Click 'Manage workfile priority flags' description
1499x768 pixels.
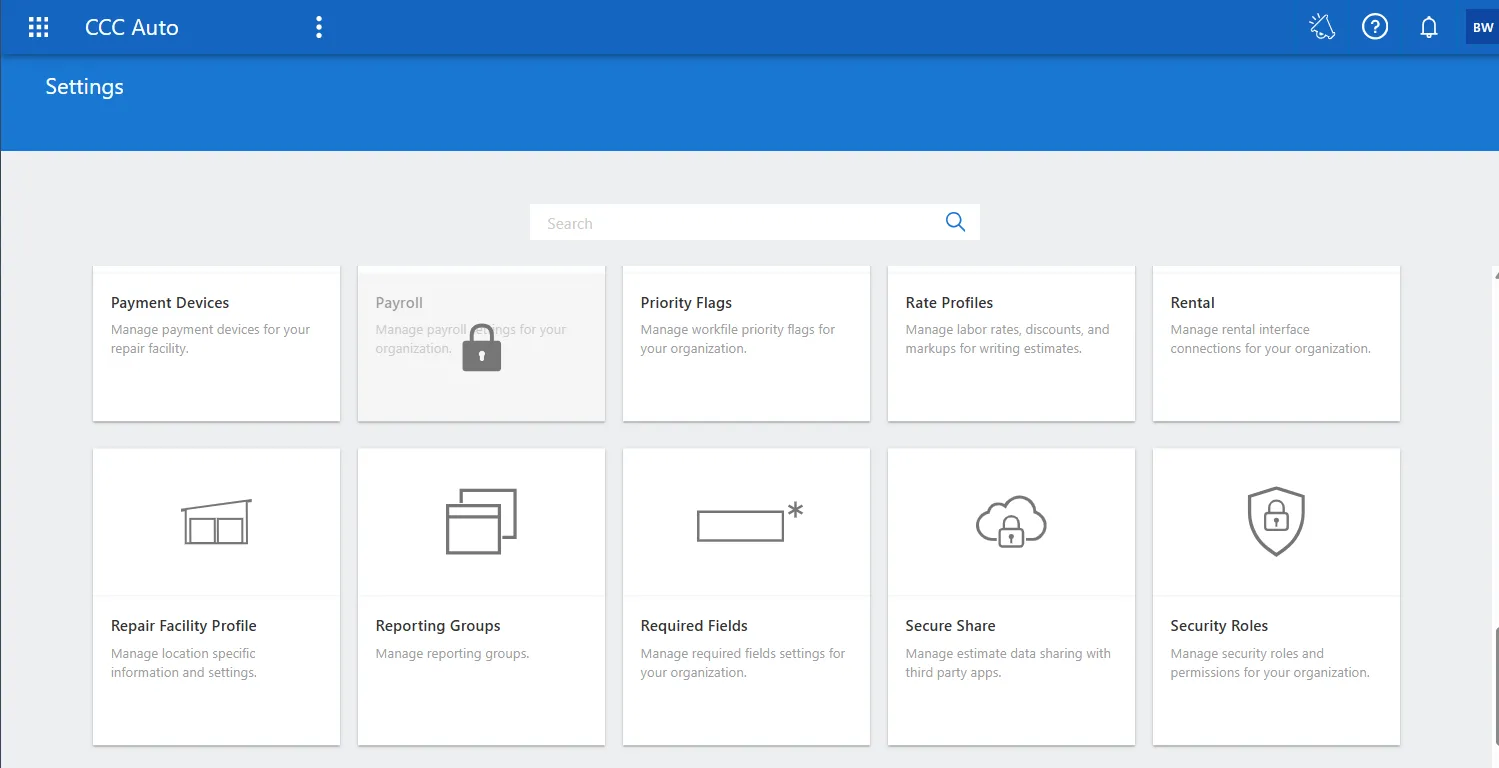[x=738, y=339]
